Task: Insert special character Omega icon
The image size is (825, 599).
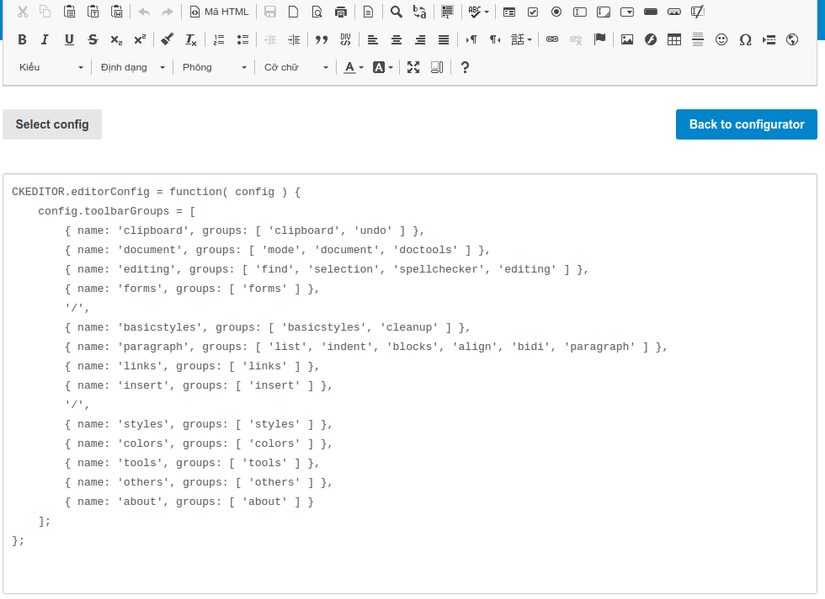Action: [x=745, y=39]
